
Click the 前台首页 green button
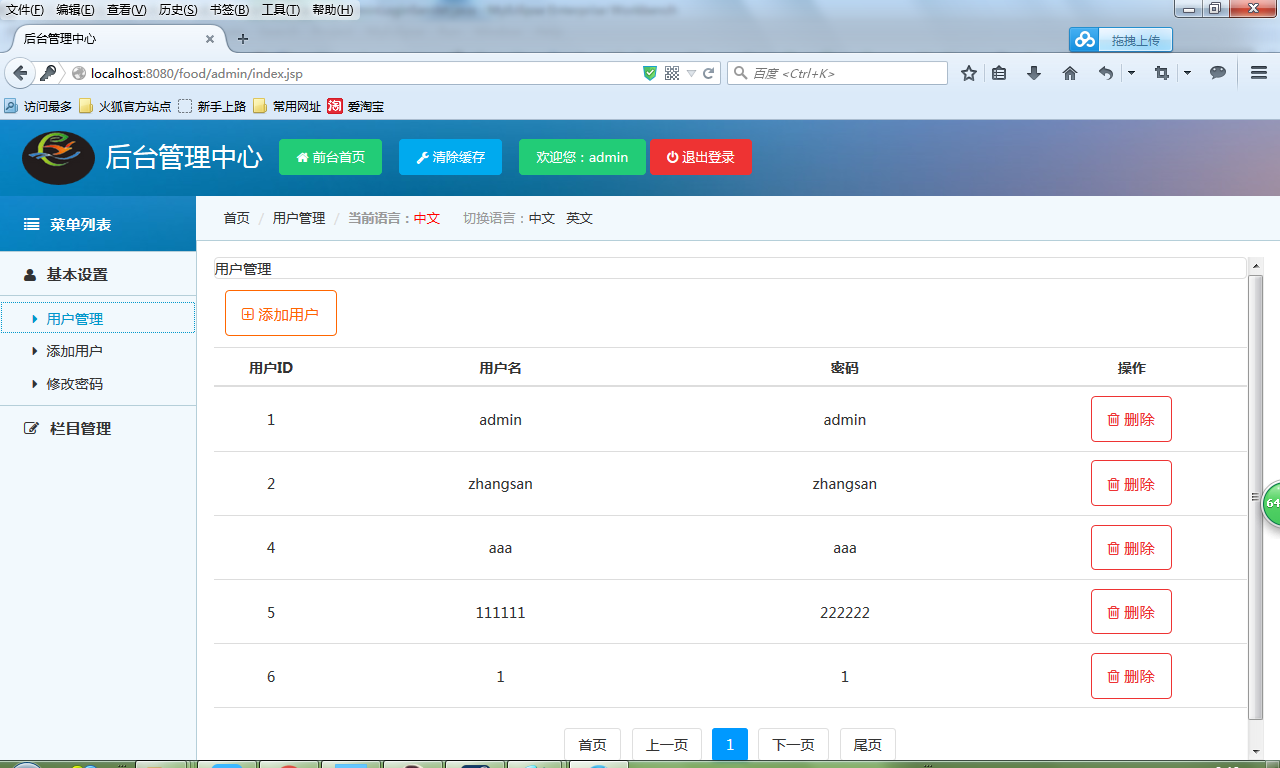[x=330, y=157]
